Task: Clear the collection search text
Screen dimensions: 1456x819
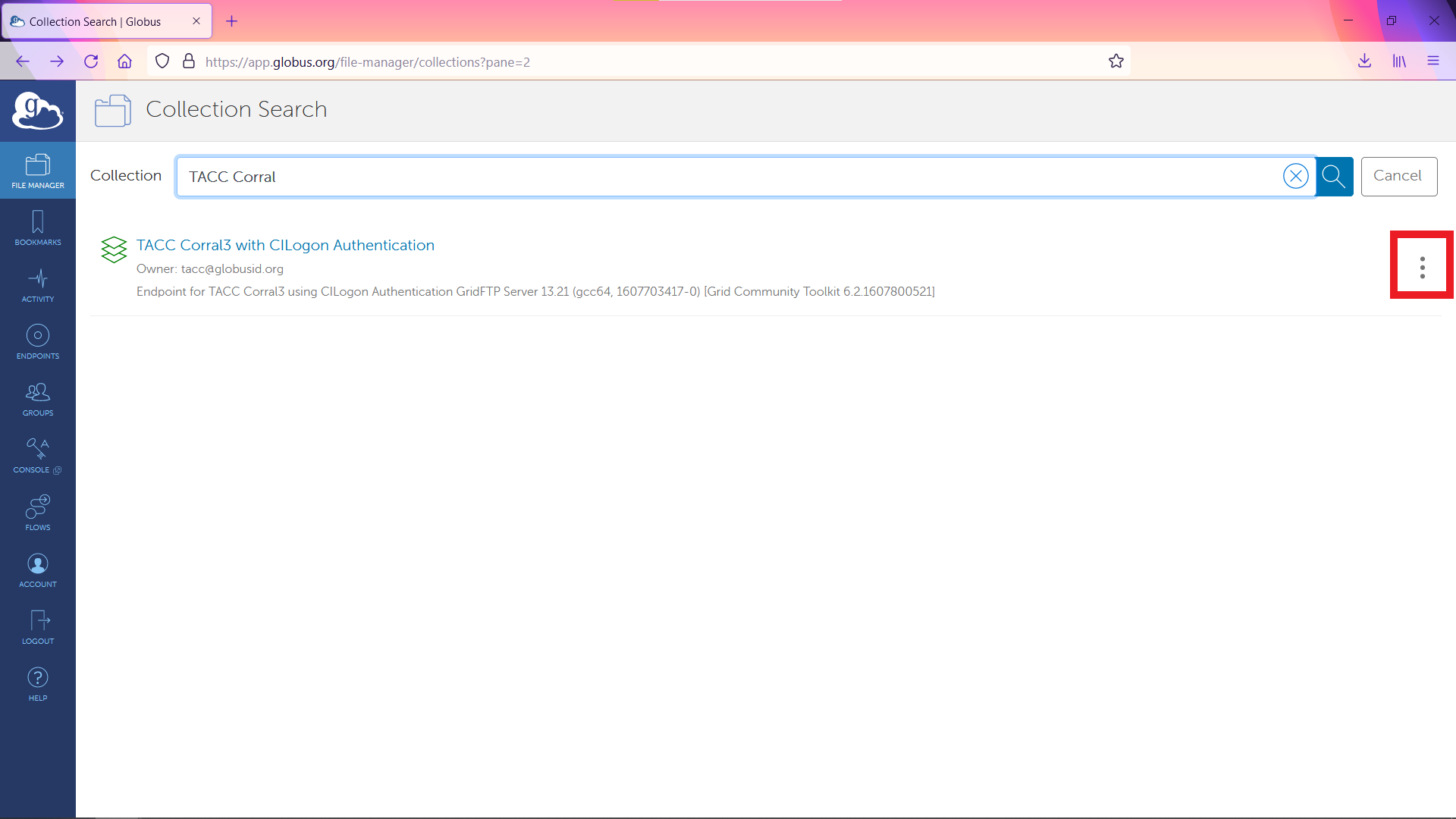Action: [1295, 176]
